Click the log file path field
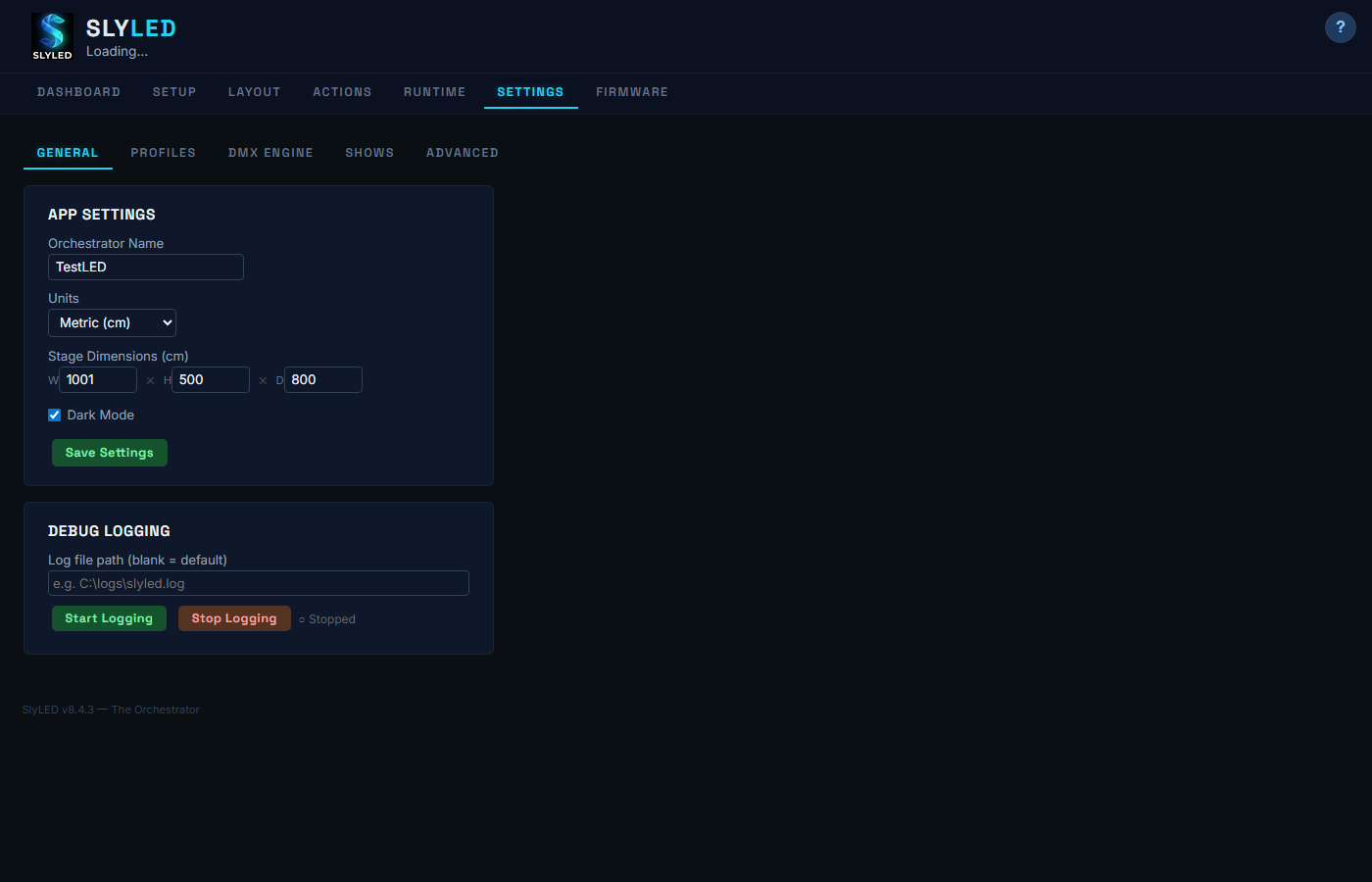 [259, 584]
